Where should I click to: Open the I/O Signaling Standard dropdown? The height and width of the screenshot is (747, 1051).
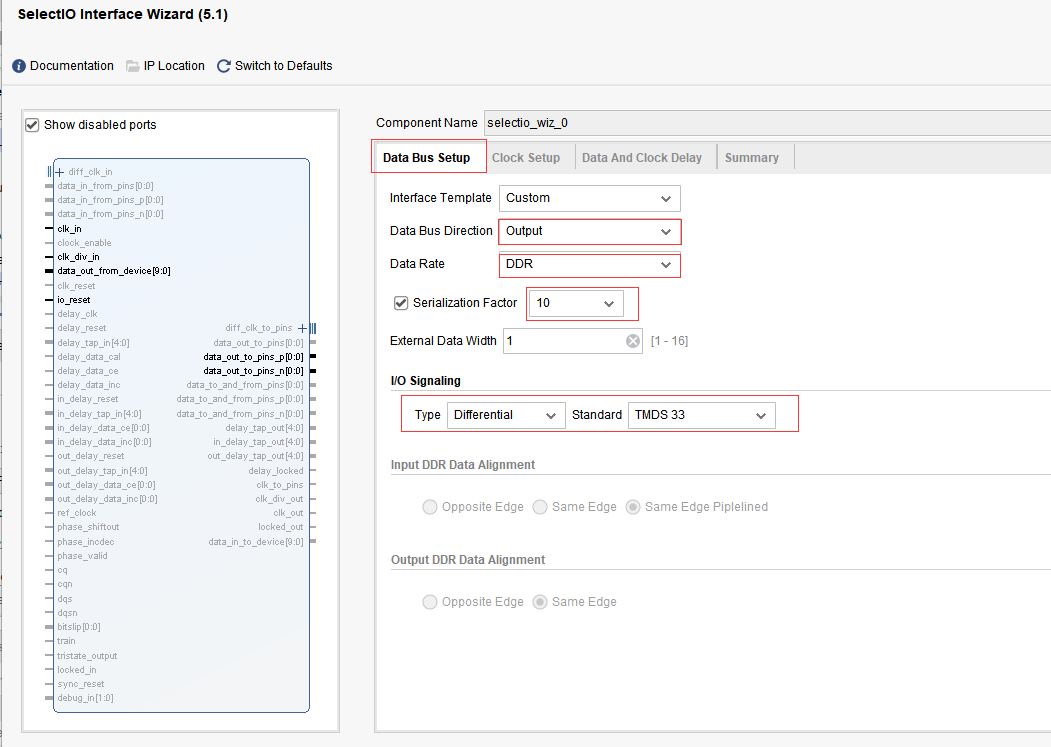pyautogui.click(x=701, y=415)
